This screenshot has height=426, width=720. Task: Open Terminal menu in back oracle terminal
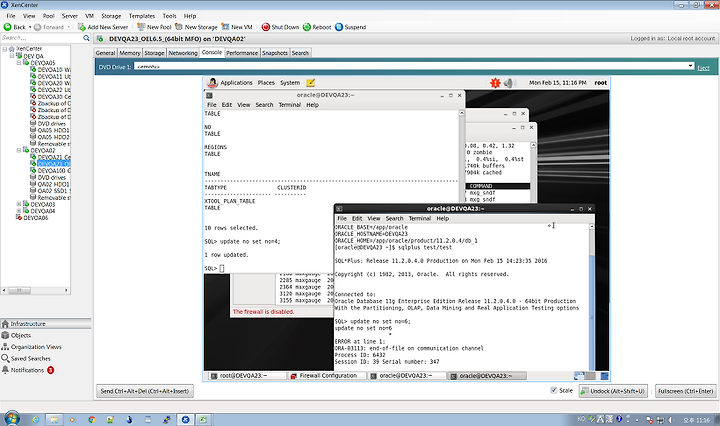coord(289,105)
